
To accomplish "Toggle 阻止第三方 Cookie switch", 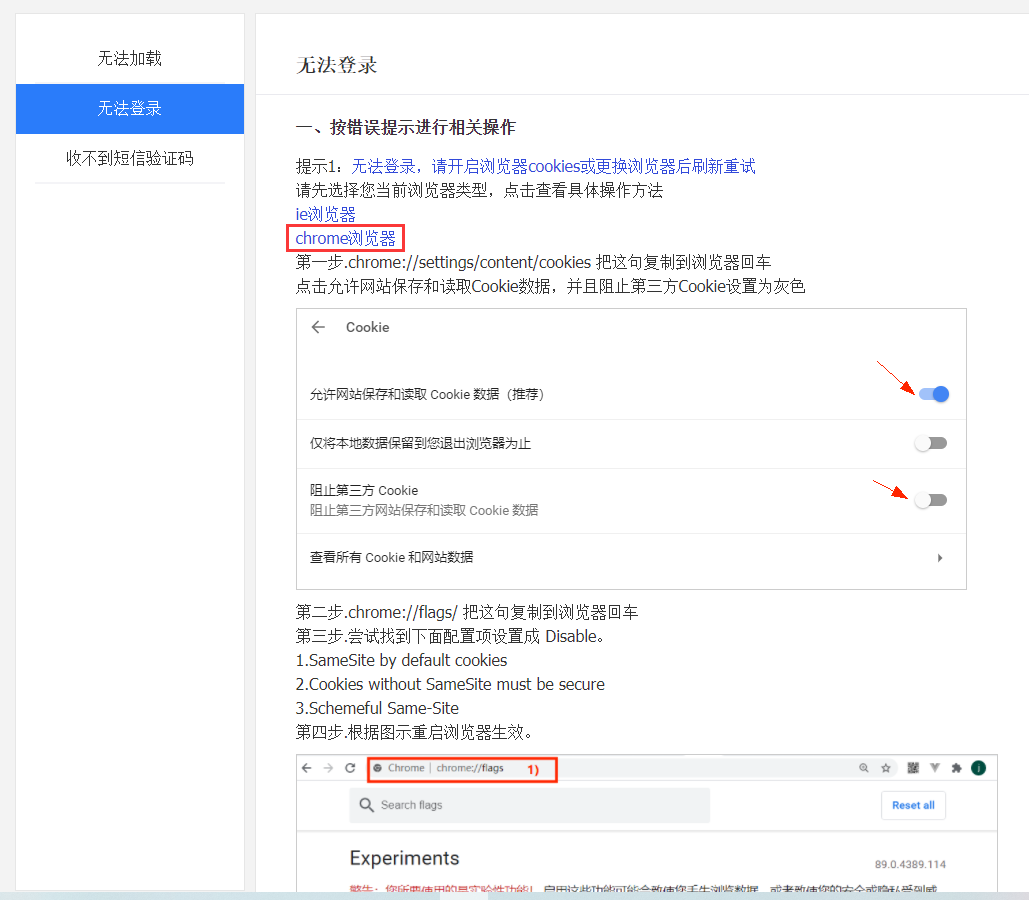I will (x=931, y=500).
